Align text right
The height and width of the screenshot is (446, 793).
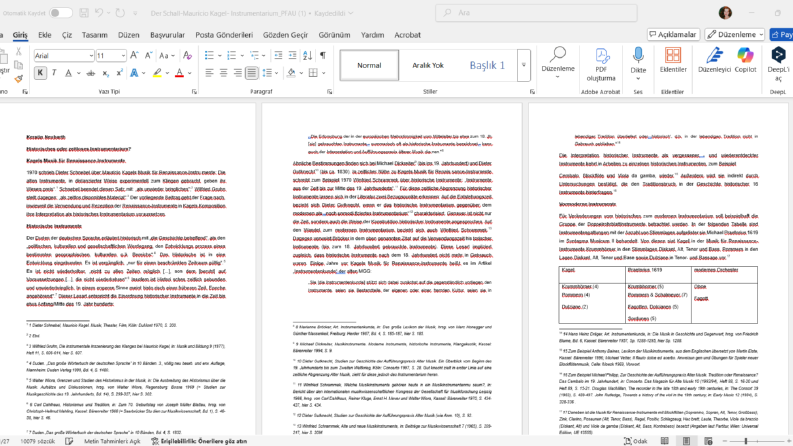237,73
